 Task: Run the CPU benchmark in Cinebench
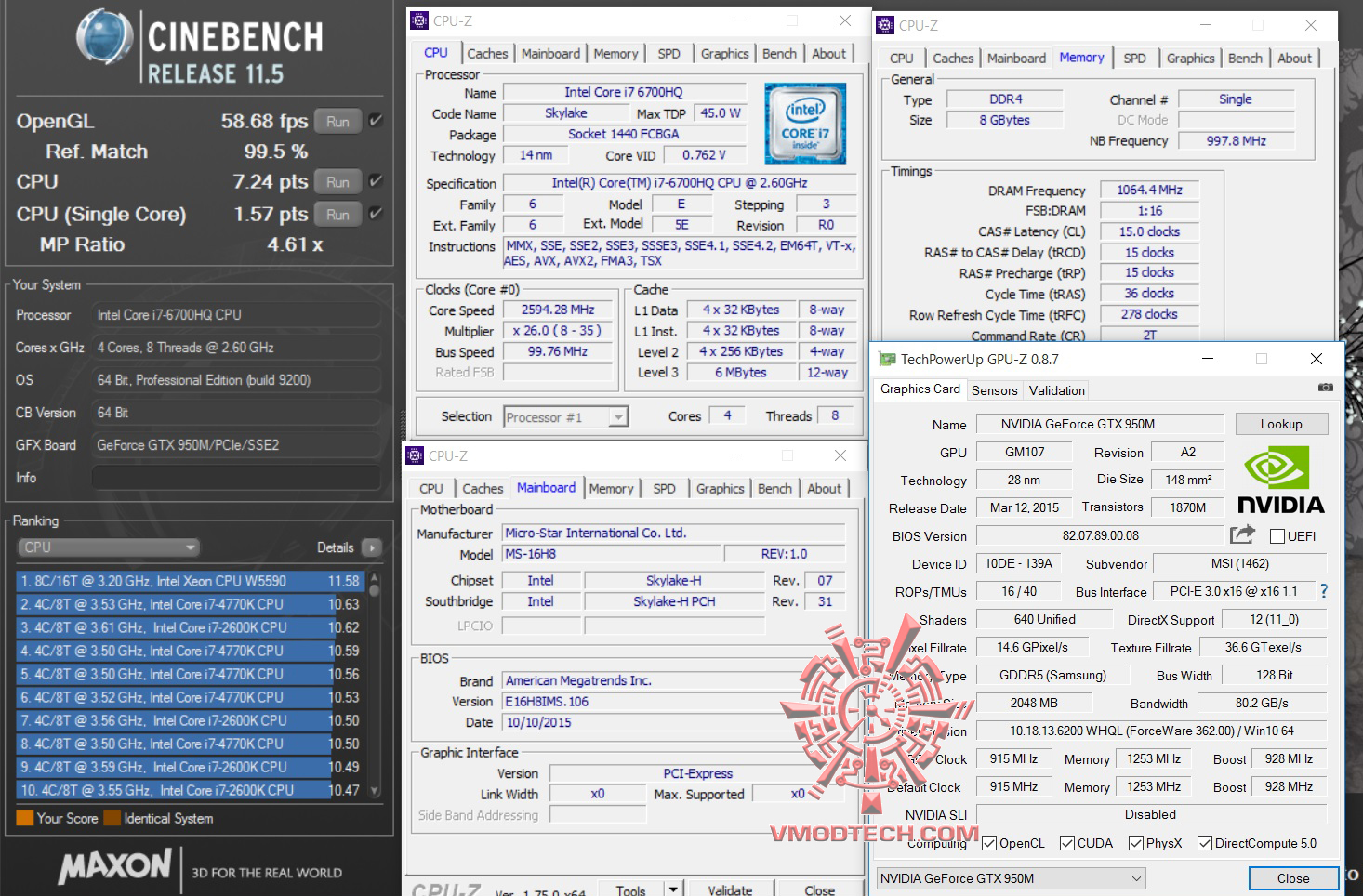pyautogui.click(x=337, y=181)
